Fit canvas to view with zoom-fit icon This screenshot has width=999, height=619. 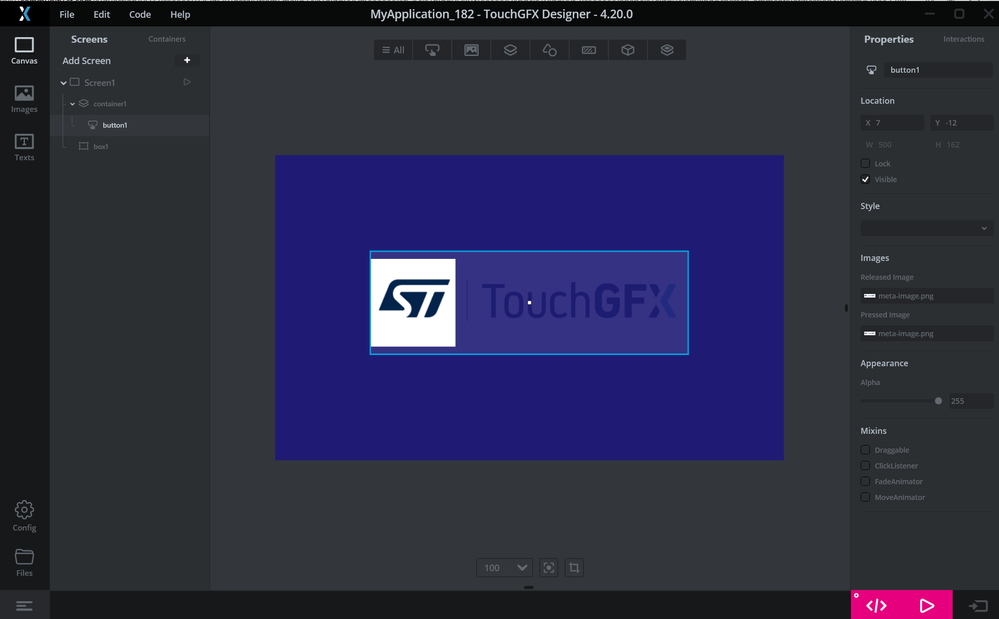[x=549, y=567]
